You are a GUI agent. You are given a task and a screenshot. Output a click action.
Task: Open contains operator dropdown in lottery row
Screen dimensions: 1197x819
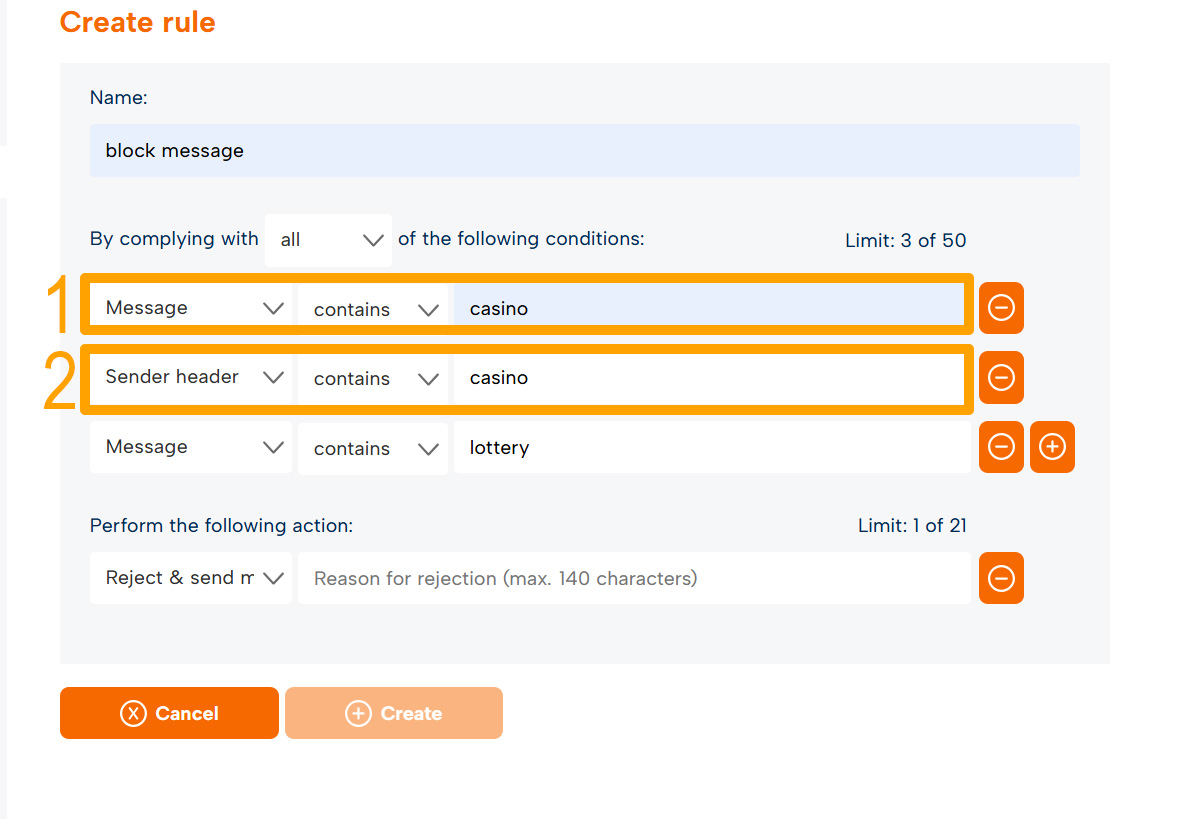point(373,448)
